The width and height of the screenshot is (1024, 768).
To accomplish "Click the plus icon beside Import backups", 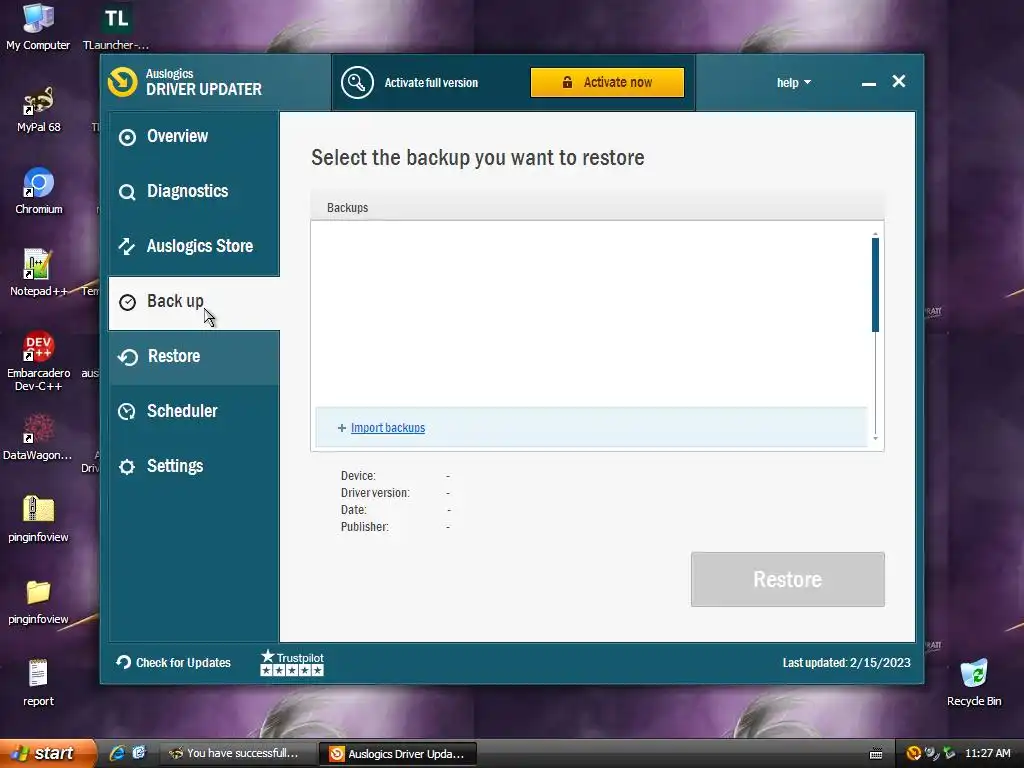I will click(342, 428).
